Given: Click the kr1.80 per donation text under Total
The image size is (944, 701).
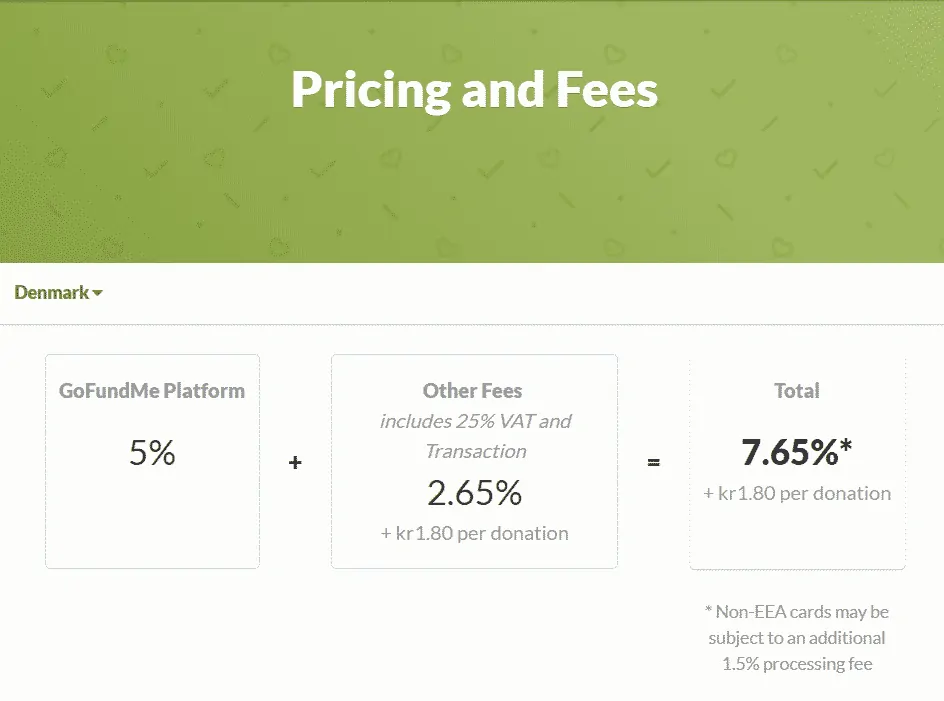Looking at the screenshot, I should (x=797, y=493).
